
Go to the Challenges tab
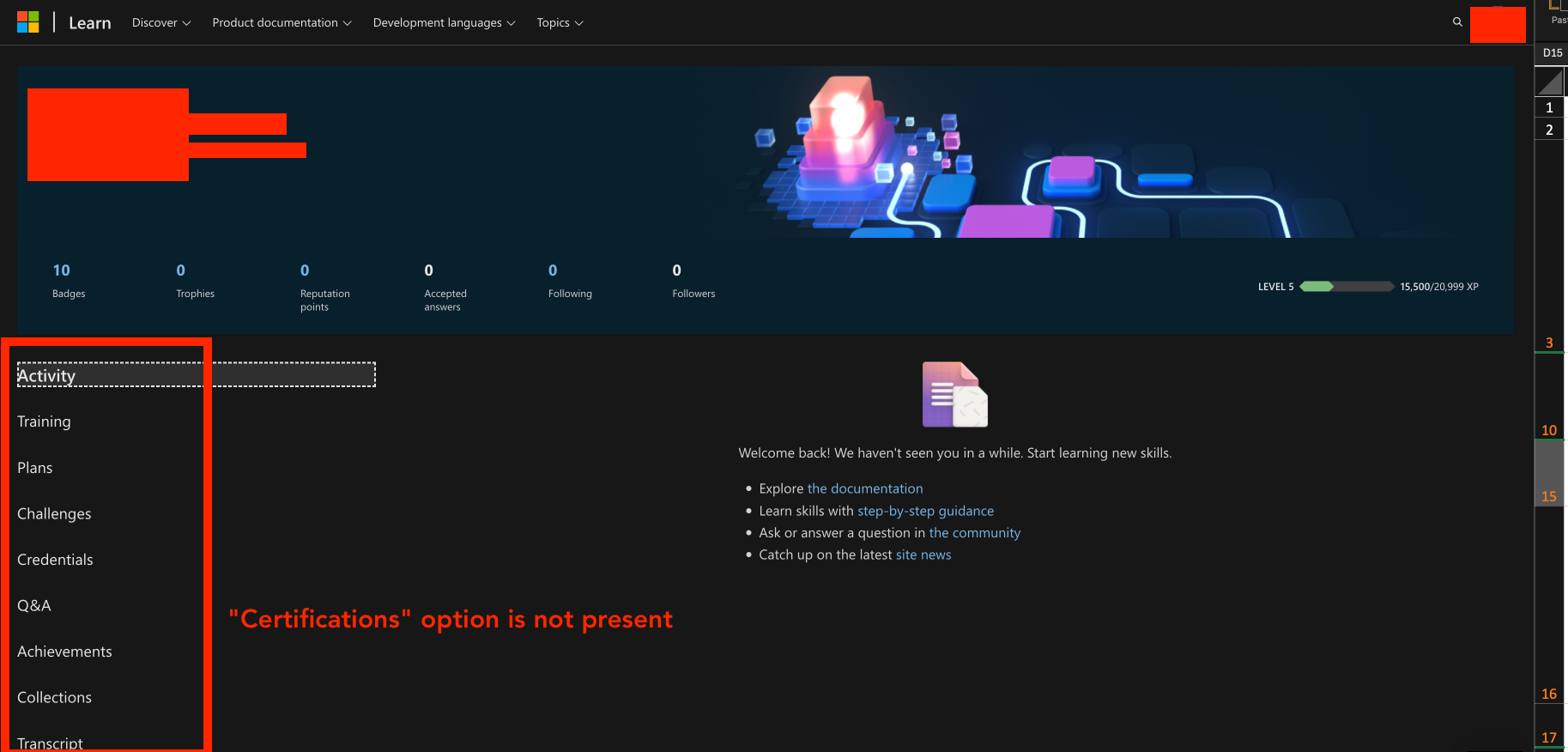pos(54,513)
